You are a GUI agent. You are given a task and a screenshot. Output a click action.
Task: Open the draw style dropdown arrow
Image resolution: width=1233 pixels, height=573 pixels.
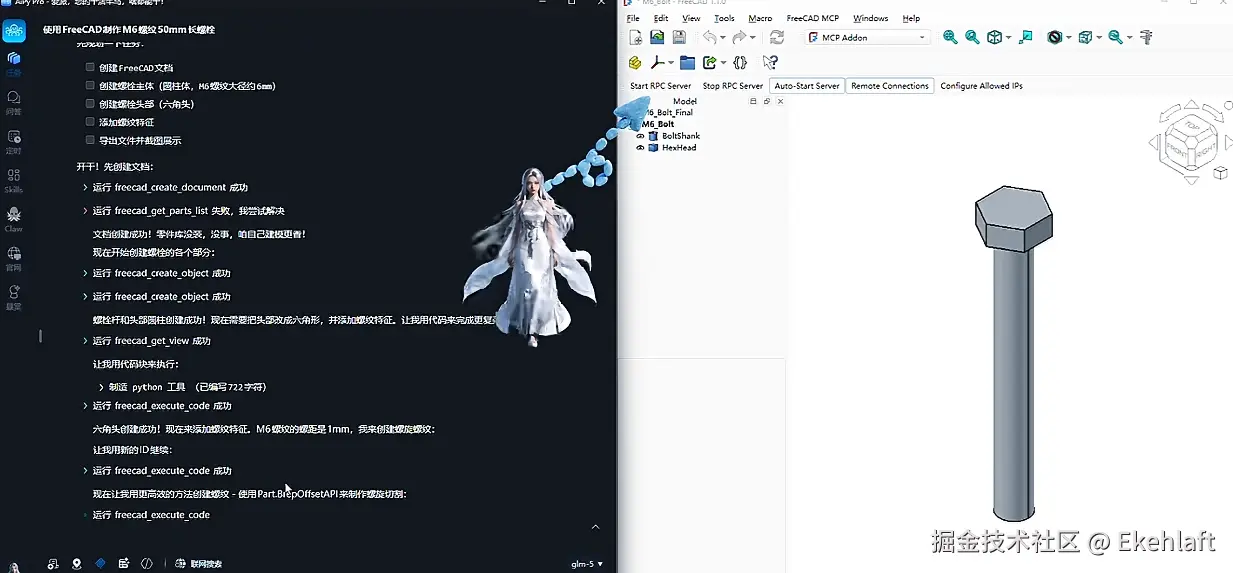(1069, 38)
